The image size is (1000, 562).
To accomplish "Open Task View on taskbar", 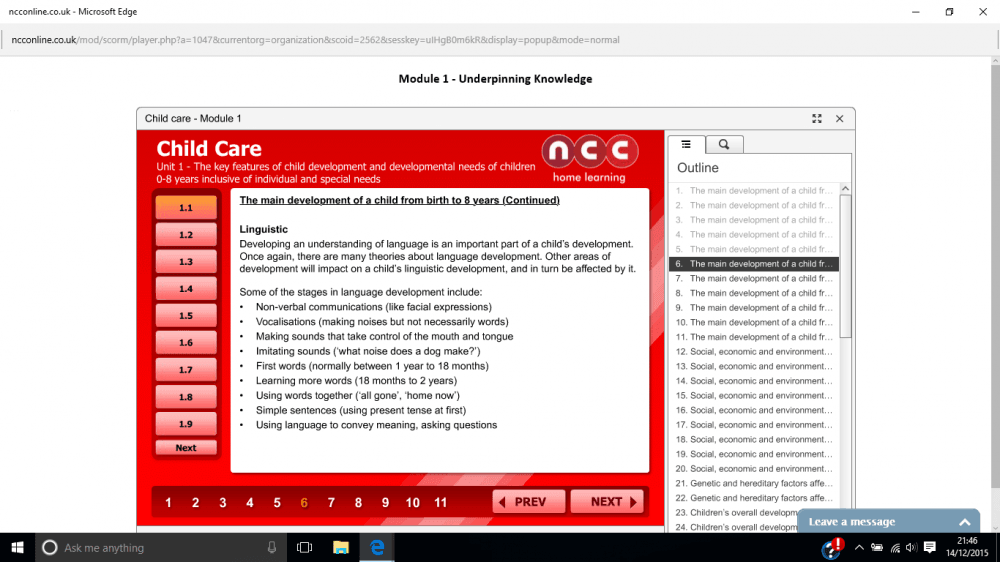I will pyautogui.click(x=305, y=548).
